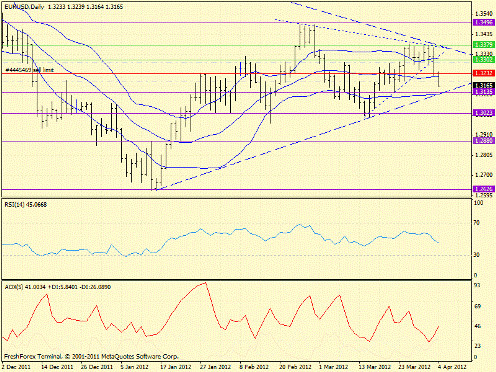Screen dimensions: 496x372
Task: Click the 1.2805 price scale value
Action: pos(484,155)
